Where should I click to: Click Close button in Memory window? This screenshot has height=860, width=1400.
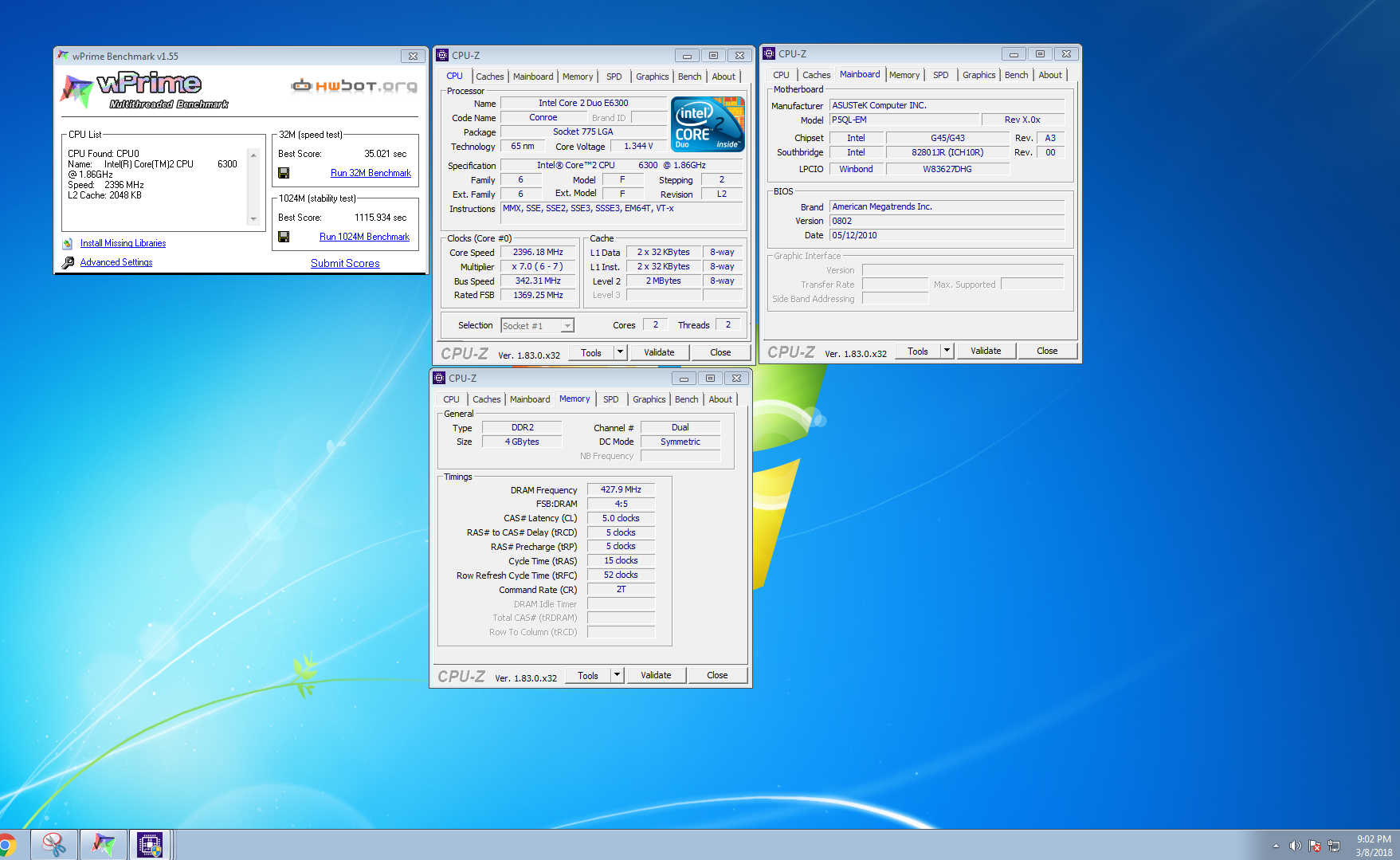coord(717,675)
